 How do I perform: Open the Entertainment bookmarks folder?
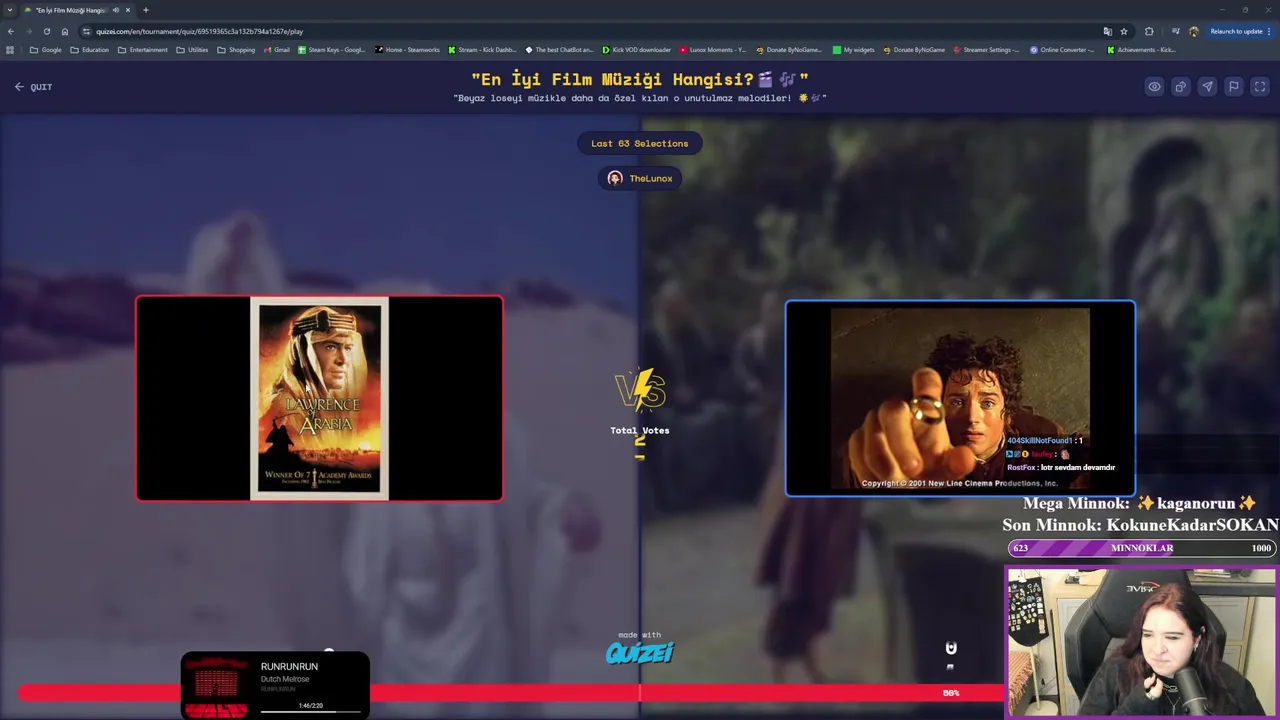[x=142, y=50]
